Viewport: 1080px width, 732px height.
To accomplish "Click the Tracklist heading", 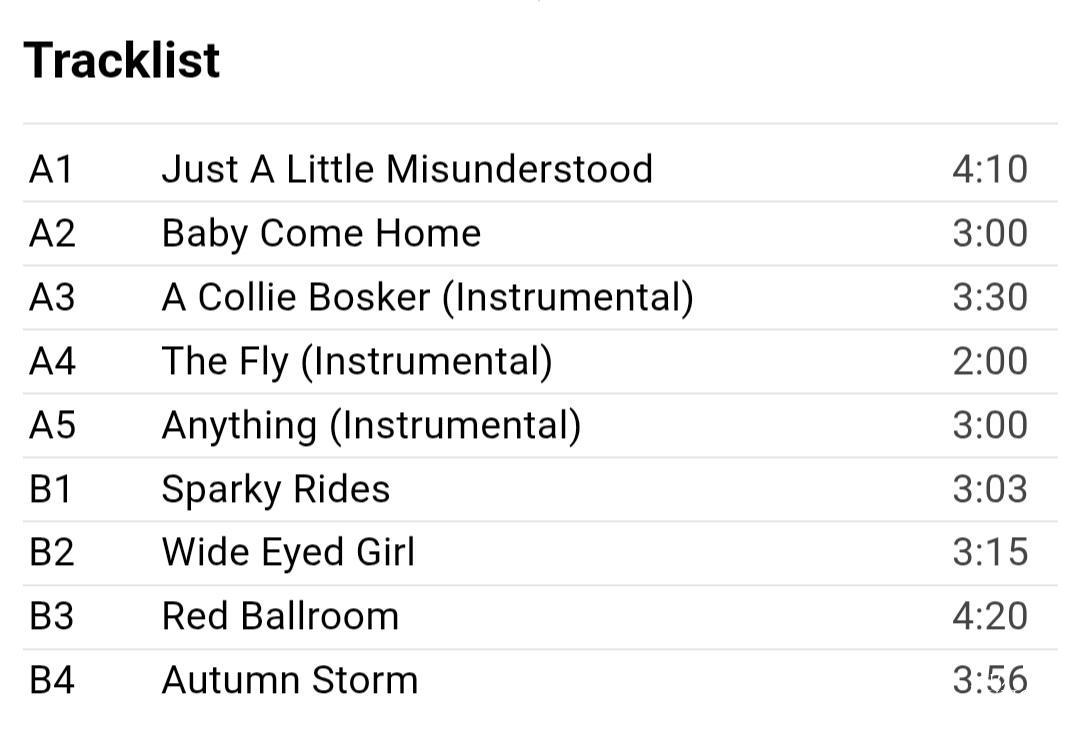I will tap(121, 60).
